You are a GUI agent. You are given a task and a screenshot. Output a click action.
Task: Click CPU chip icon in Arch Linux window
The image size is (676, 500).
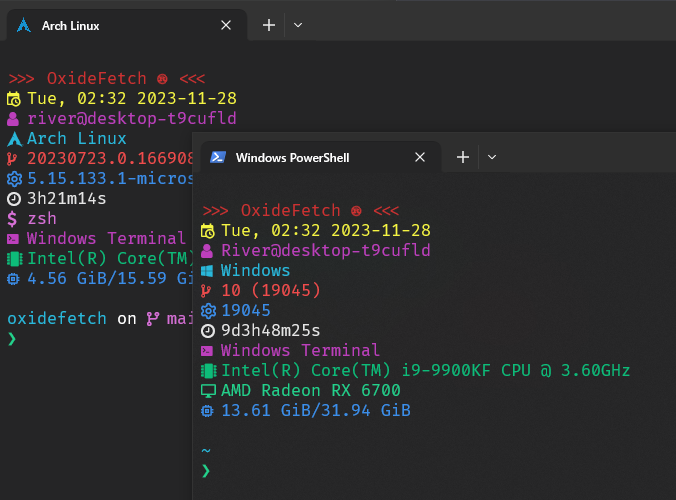point(15,259)
